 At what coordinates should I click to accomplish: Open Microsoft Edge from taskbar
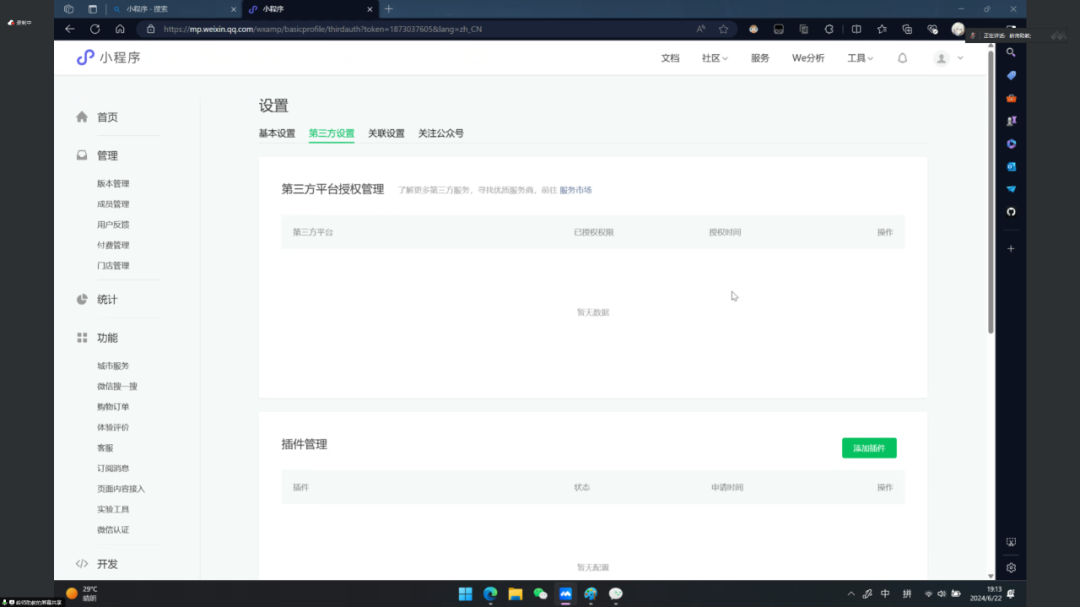490,594
